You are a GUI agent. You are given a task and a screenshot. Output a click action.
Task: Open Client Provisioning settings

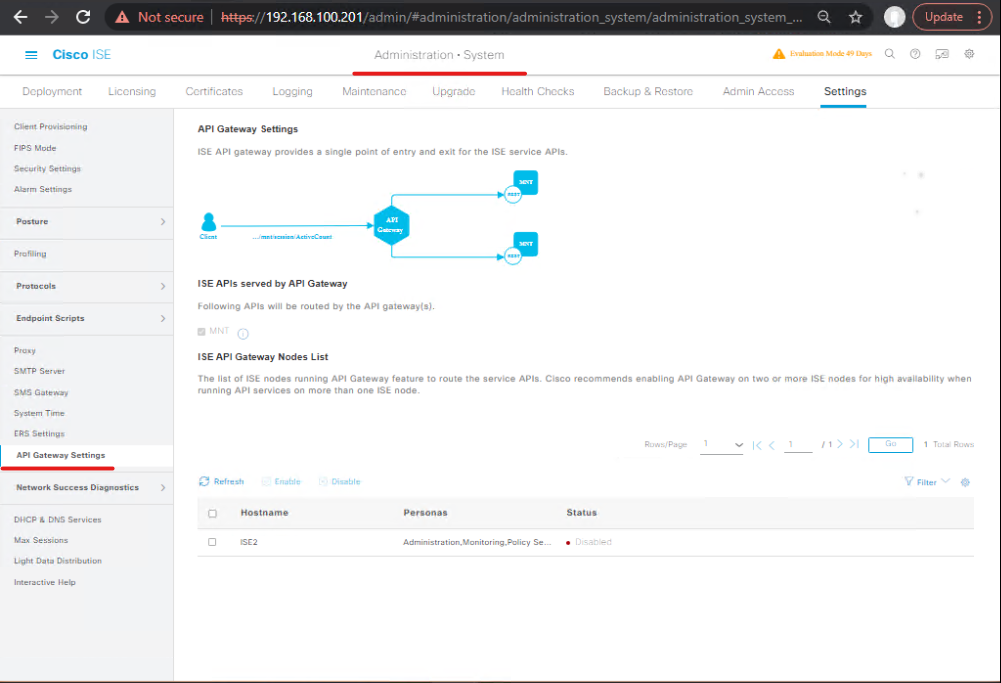point(50,126)
